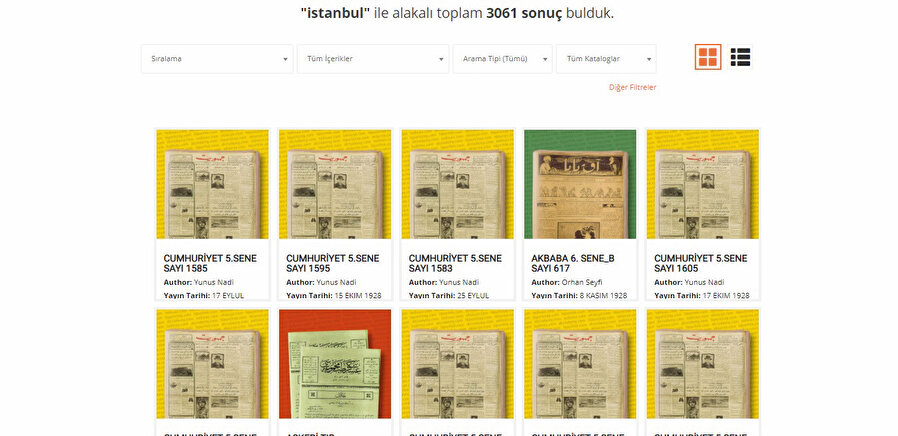898x436 pixels.
Task: Open Cumhuriyet 5.Sene Sayı 1585 thumbnail
Action: (212, 184)
